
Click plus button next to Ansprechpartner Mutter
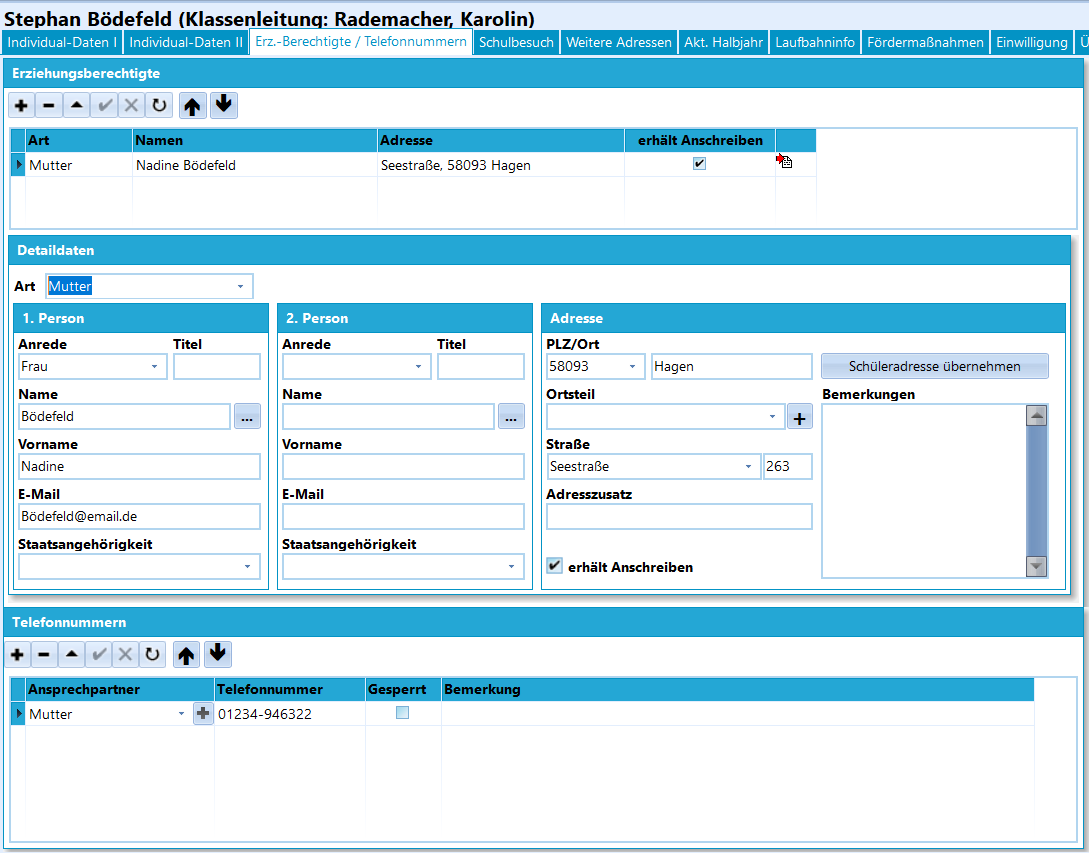pos(203,713)
